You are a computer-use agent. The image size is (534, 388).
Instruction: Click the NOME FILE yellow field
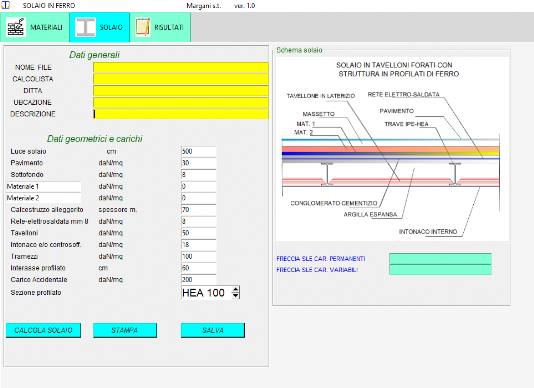(181, 67)
